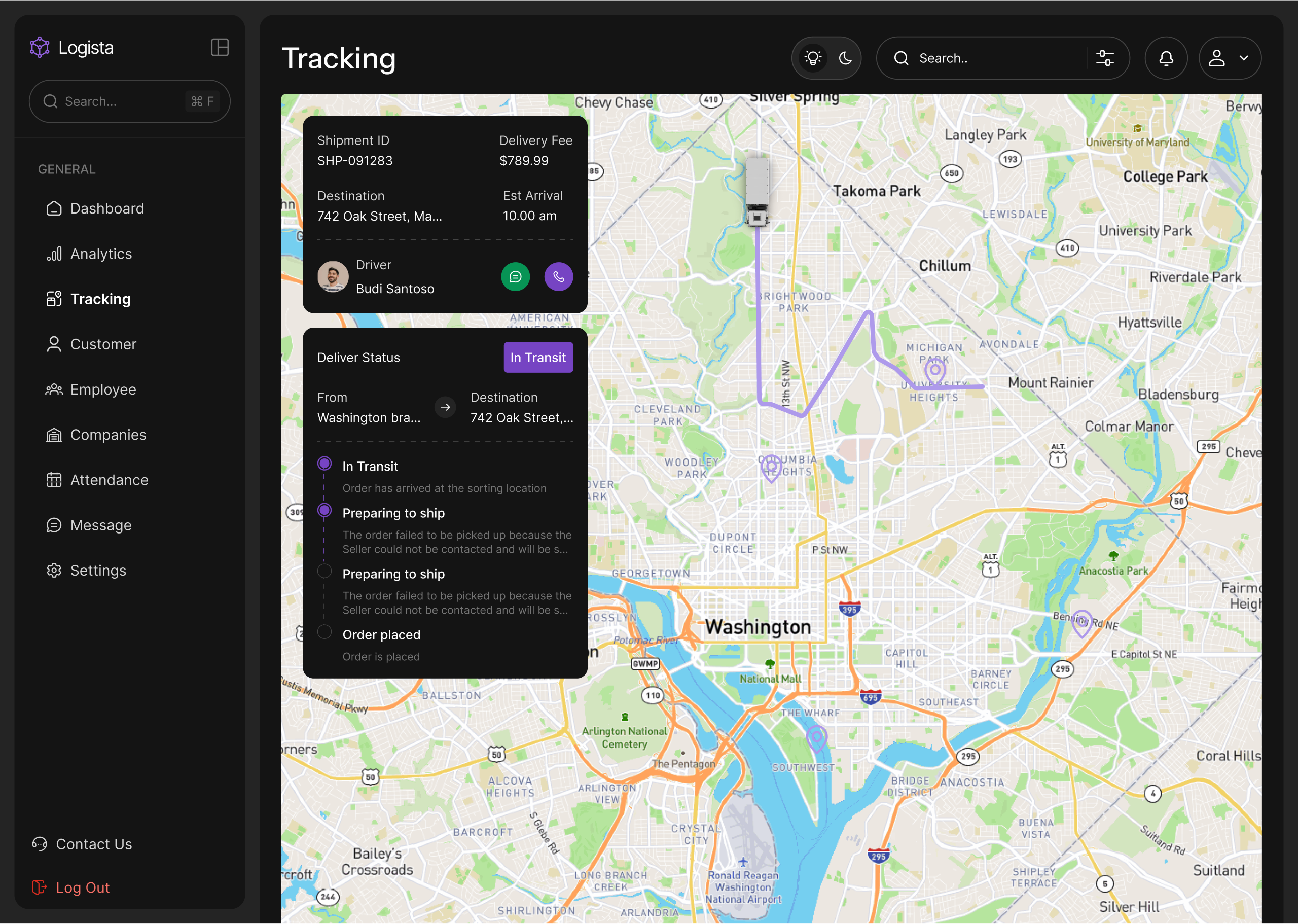The image size is (1298, 924).
Task: Click the sidebar search magnifier icon
Action: click(51, 101)
